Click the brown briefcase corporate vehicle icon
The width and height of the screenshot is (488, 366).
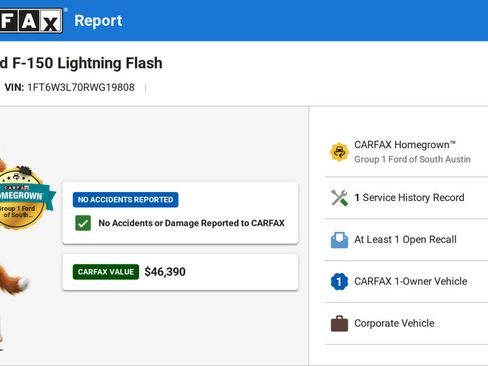click(339, 323)
